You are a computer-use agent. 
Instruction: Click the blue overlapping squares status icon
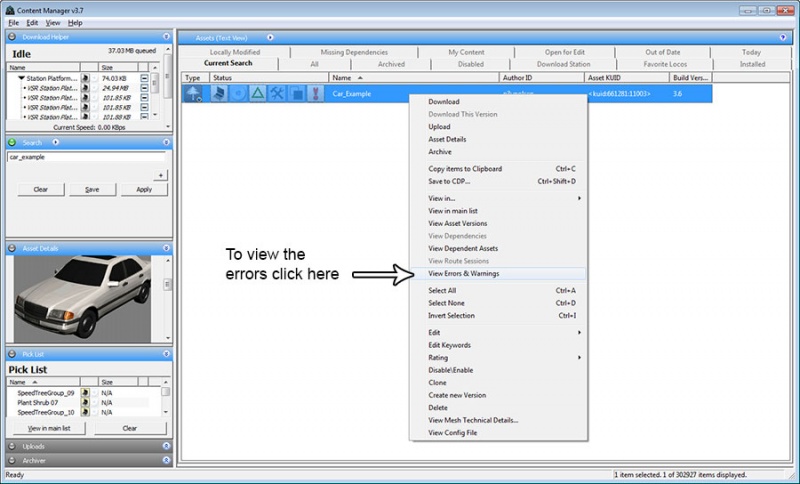(x=296, y=94)
